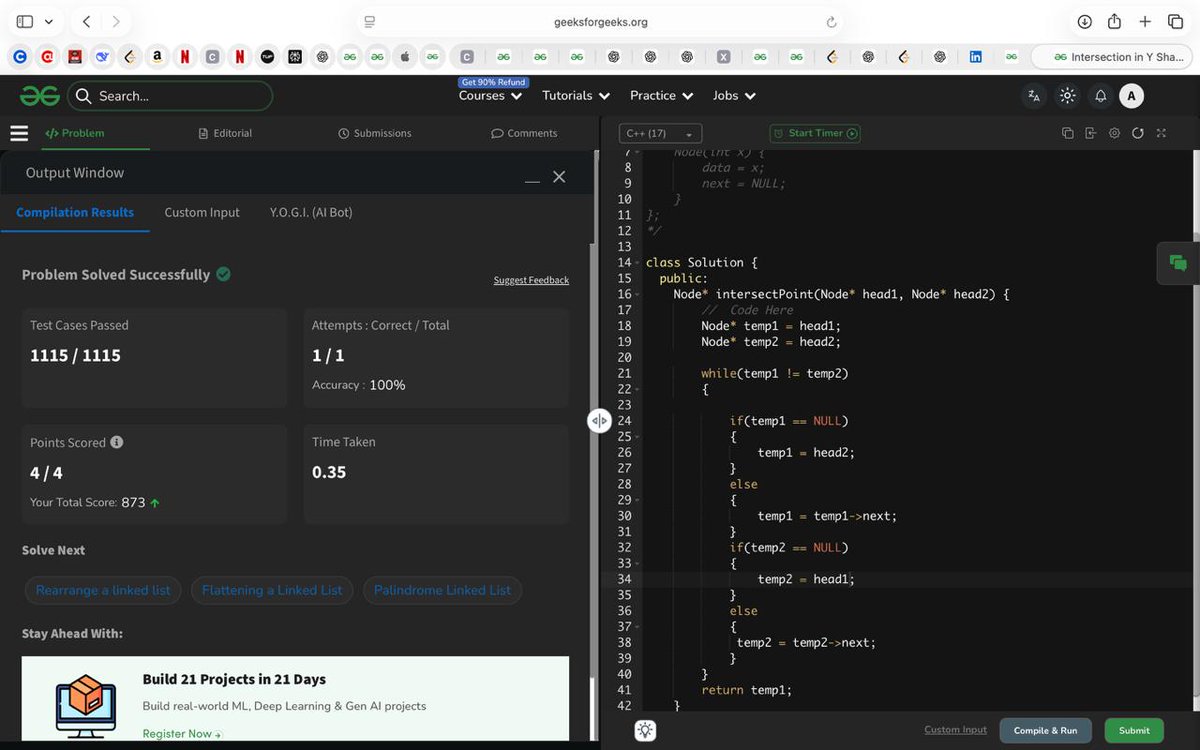
Task: Click the Submit button
Action: [x=1134, y=730]
